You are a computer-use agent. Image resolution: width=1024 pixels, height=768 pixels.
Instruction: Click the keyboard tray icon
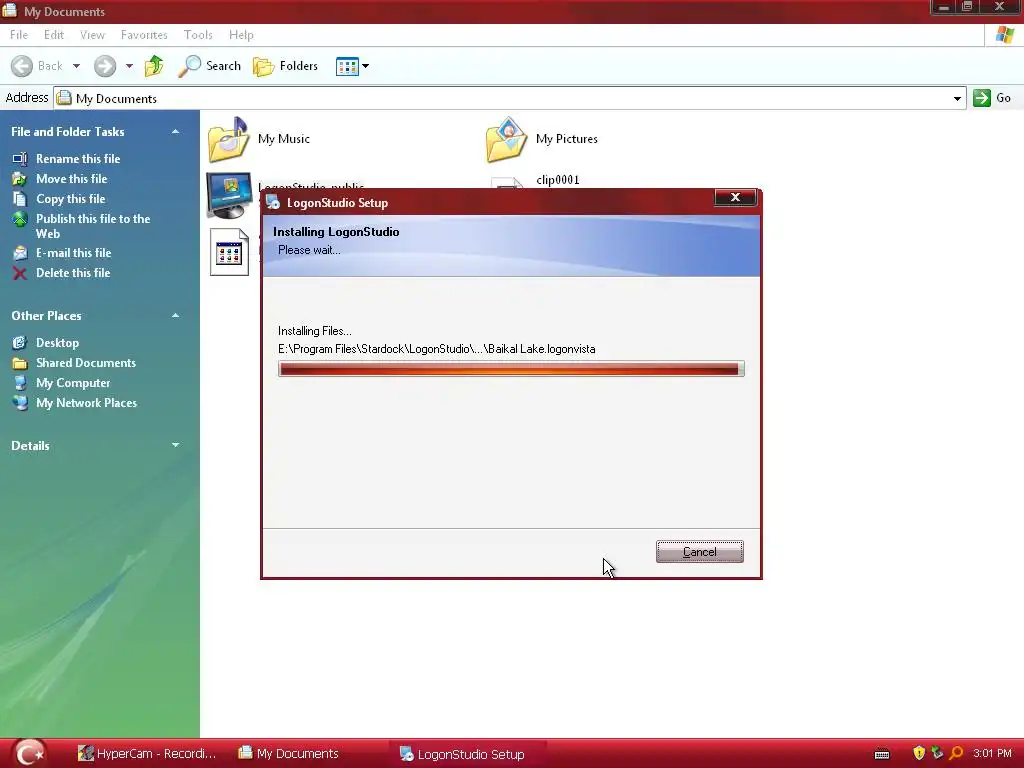tap(882, 754)
